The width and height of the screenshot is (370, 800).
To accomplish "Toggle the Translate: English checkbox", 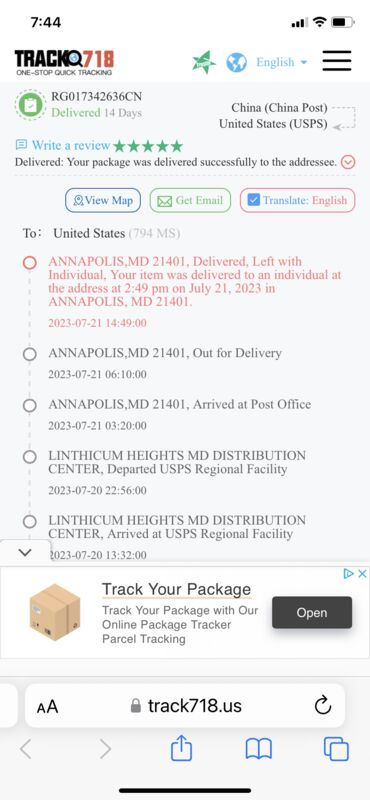I will tap(254, 200).
